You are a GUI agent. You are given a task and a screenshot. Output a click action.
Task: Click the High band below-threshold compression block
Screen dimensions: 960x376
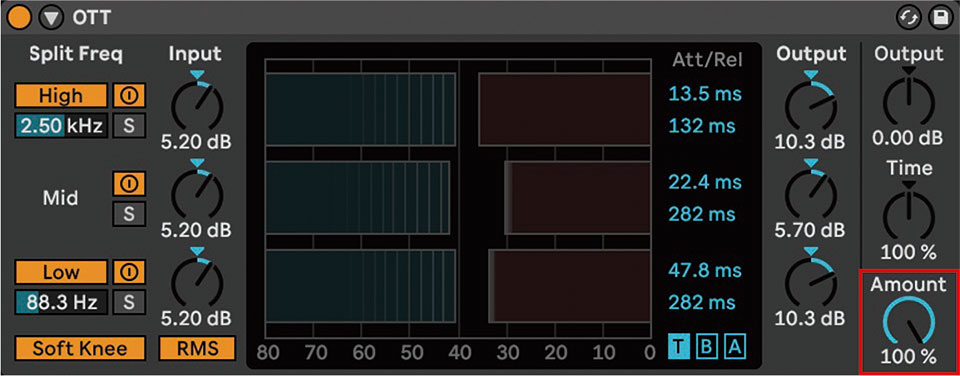click(361, 110)
